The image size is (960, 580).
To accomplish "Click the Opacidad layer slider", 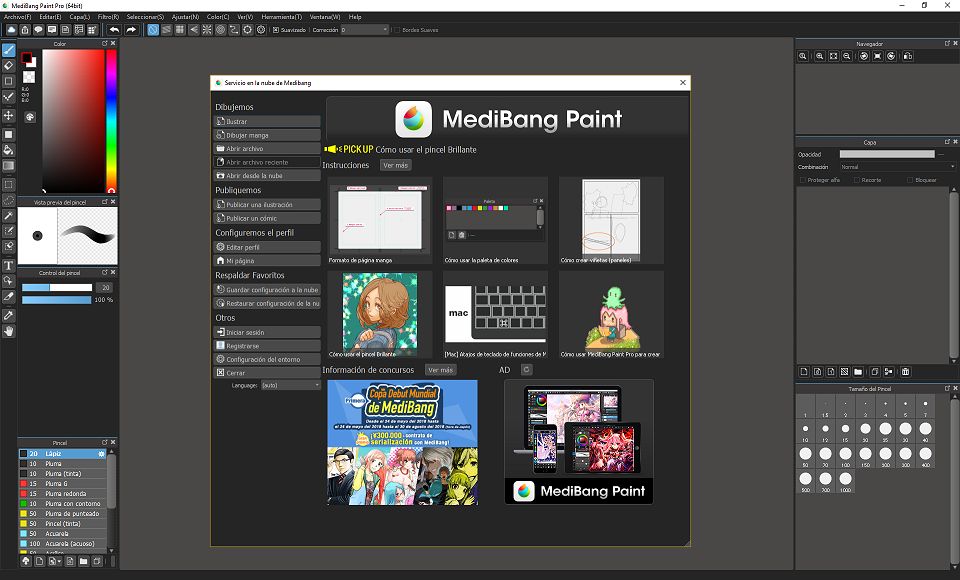I will pos(887,154).
